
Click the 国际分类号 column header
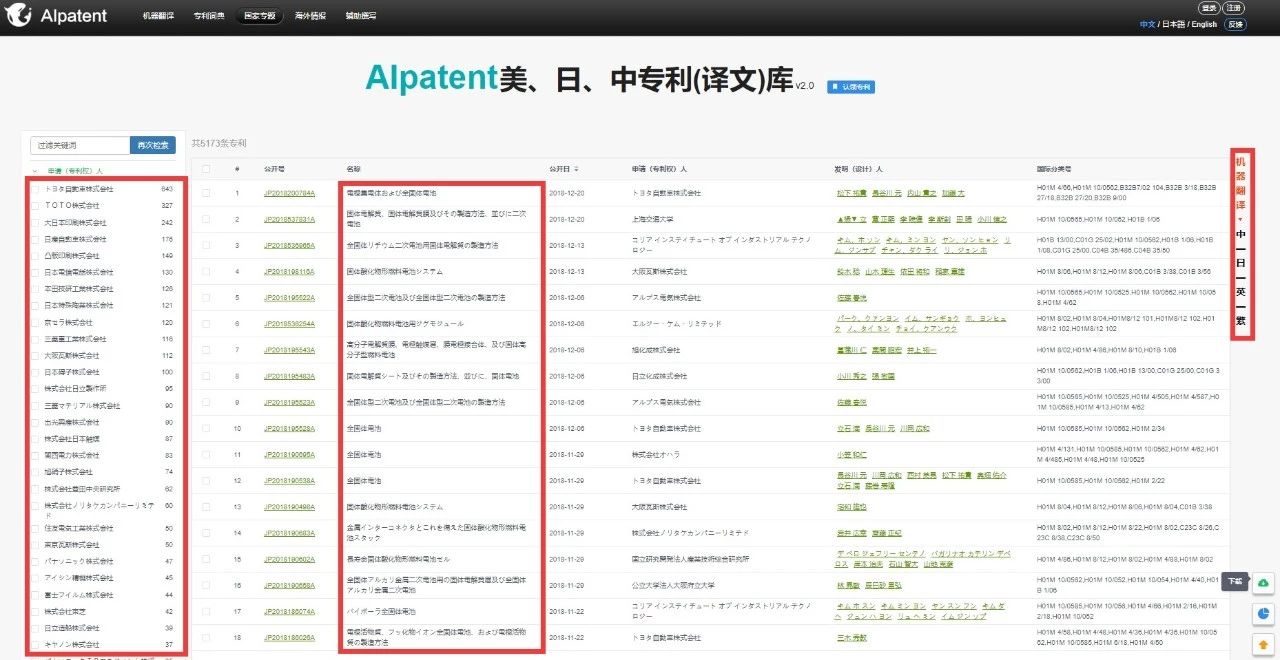pos(1054,169)
